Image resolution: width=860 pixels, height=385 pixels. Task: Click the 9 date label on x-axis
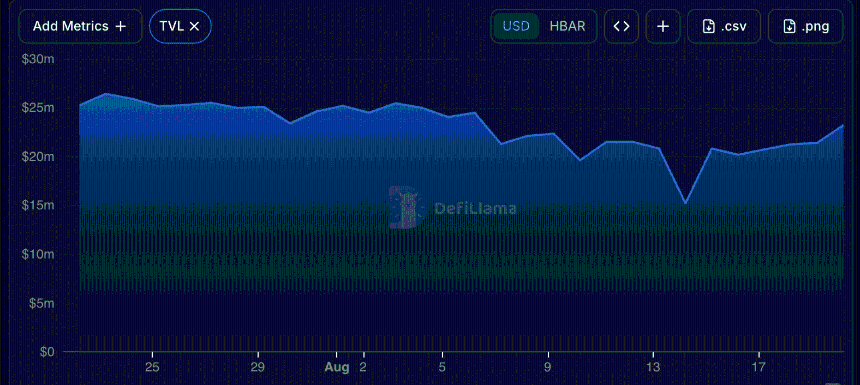tap(547, 367)
